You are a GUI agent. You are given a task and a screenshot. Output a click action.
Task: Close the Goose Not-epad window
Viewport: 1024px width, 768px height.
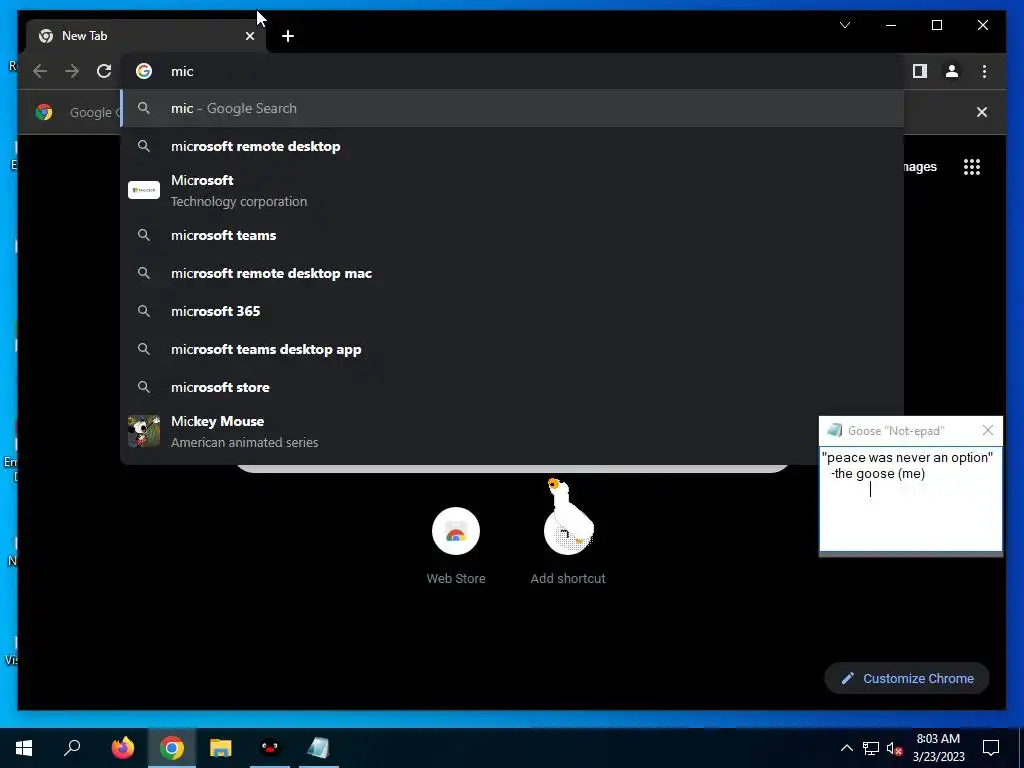click(987, 430)
